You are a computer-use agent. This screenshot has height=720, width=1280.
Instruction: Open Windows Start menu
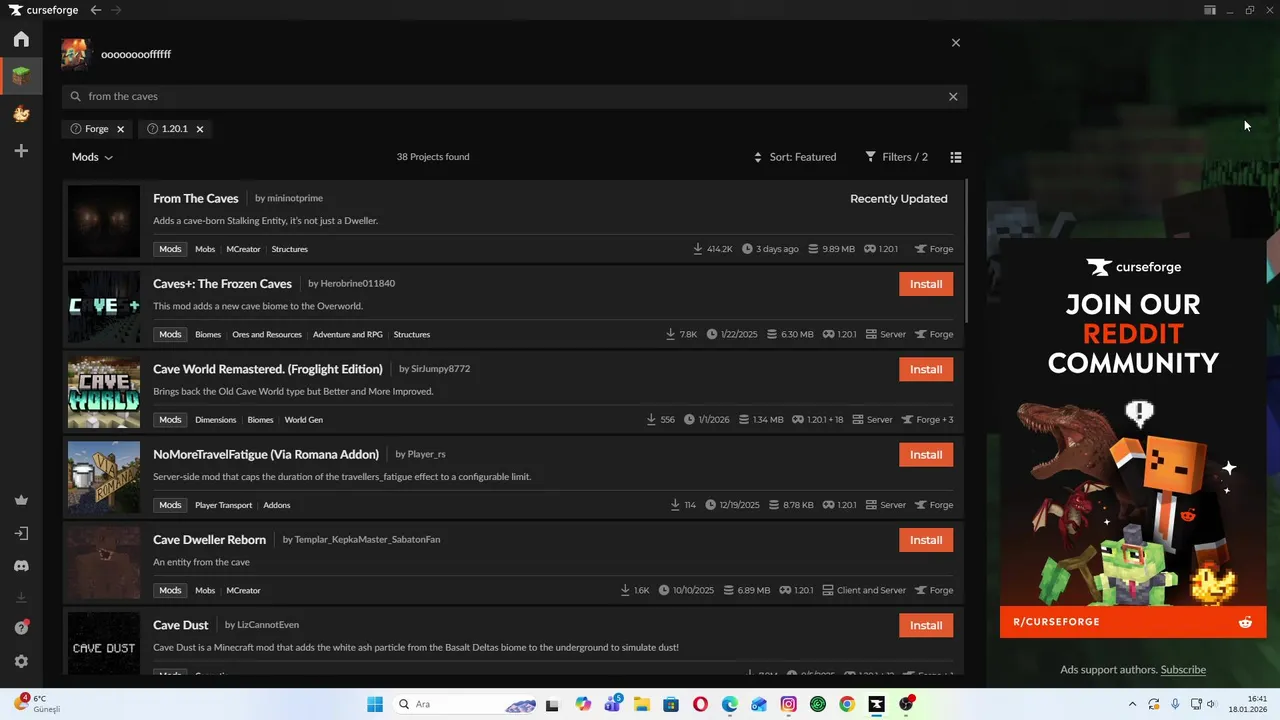pos(375,704)
